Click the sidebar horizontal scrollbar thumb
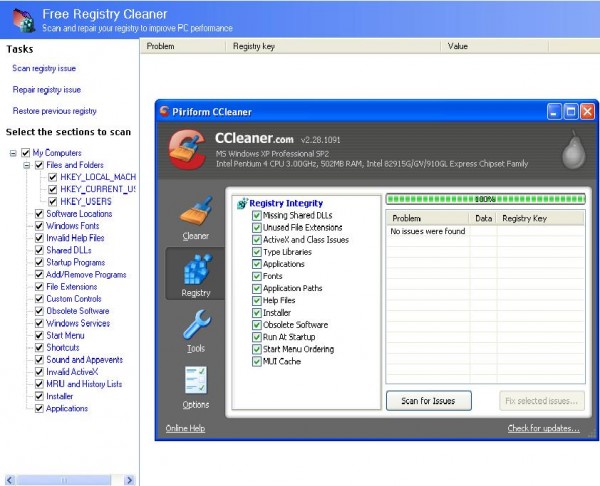Viewport: 600px width, 486px height. tap(64, 480)
